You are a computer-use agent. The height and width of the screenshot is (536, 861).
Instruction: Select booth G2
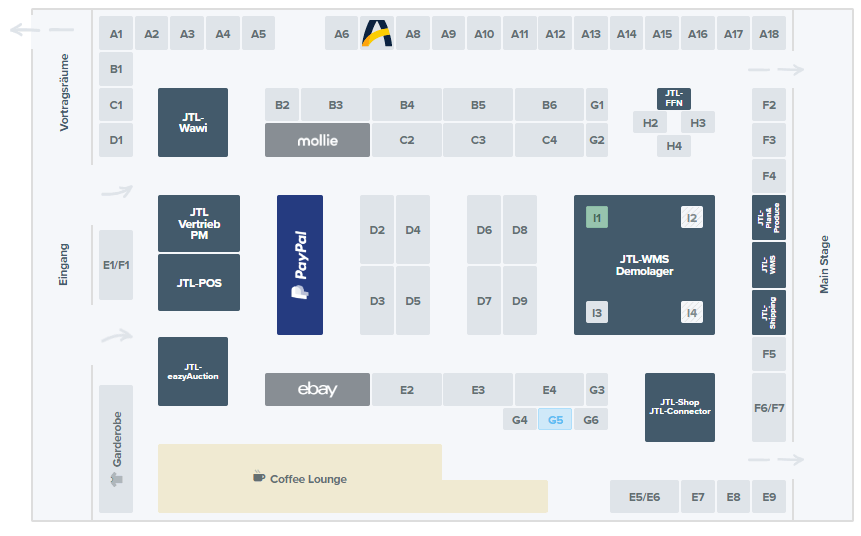(597, 140)
